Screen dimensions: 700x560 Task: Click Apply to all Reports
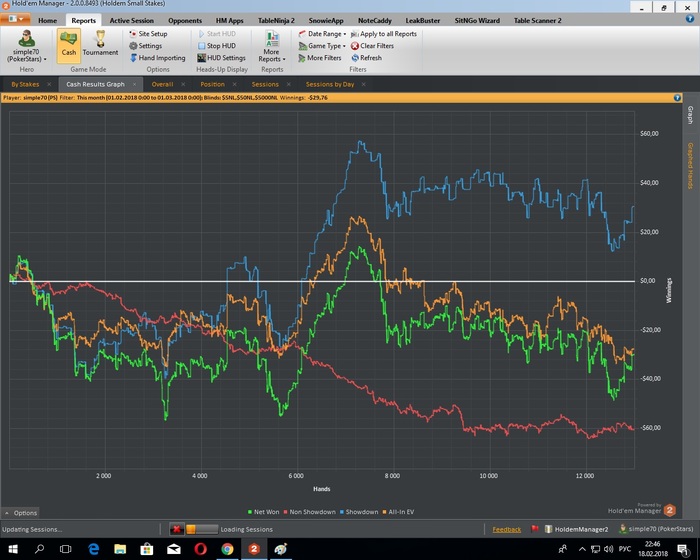point(383,33)
